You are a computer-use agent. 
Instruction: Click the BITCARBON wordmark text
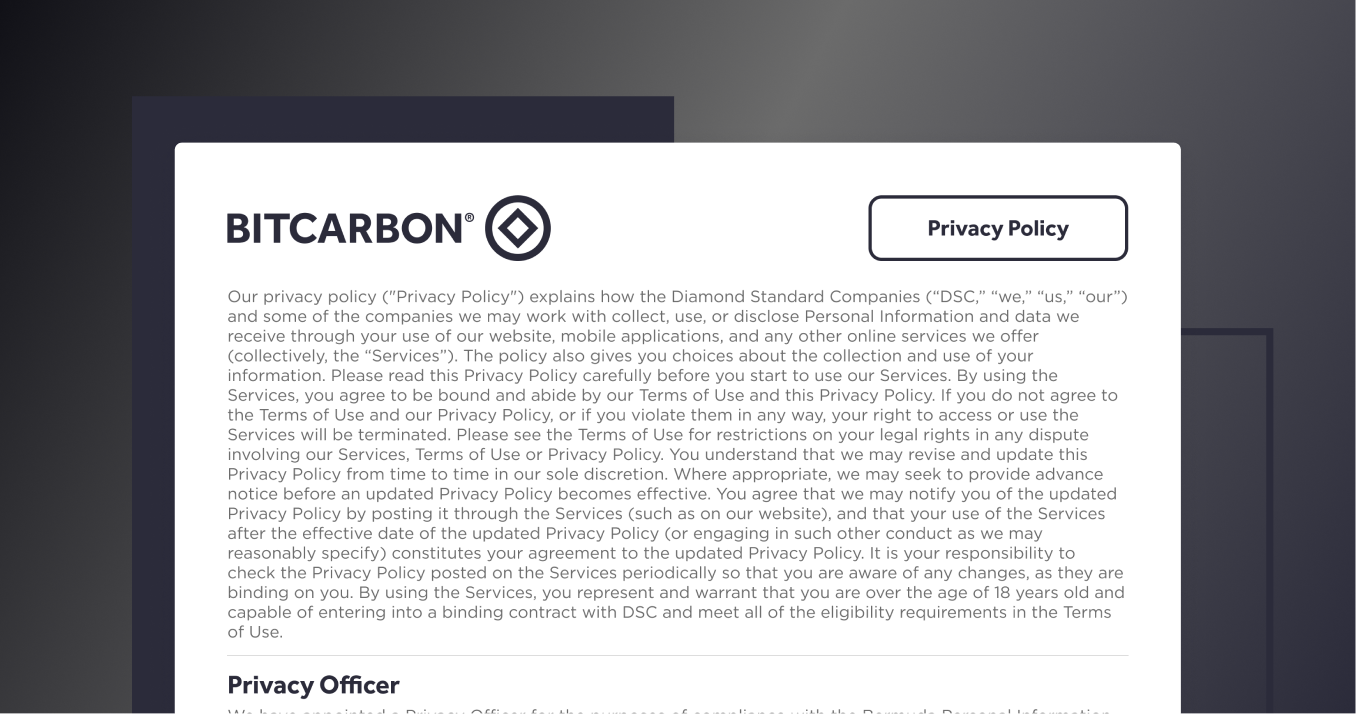pyautogui.click(x=345, y=229)
